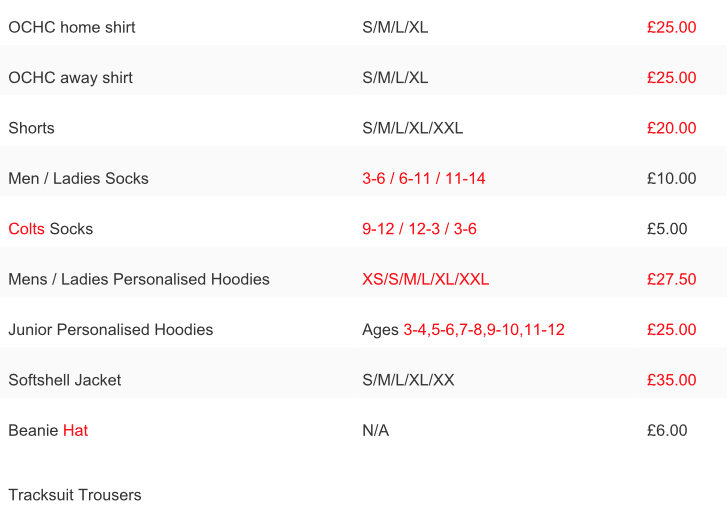Click the red sizes 9-12 / 12-3 / 3-6
Image resolution: width=728 pixels, height=518 pixels.
[x=419, y=229]
